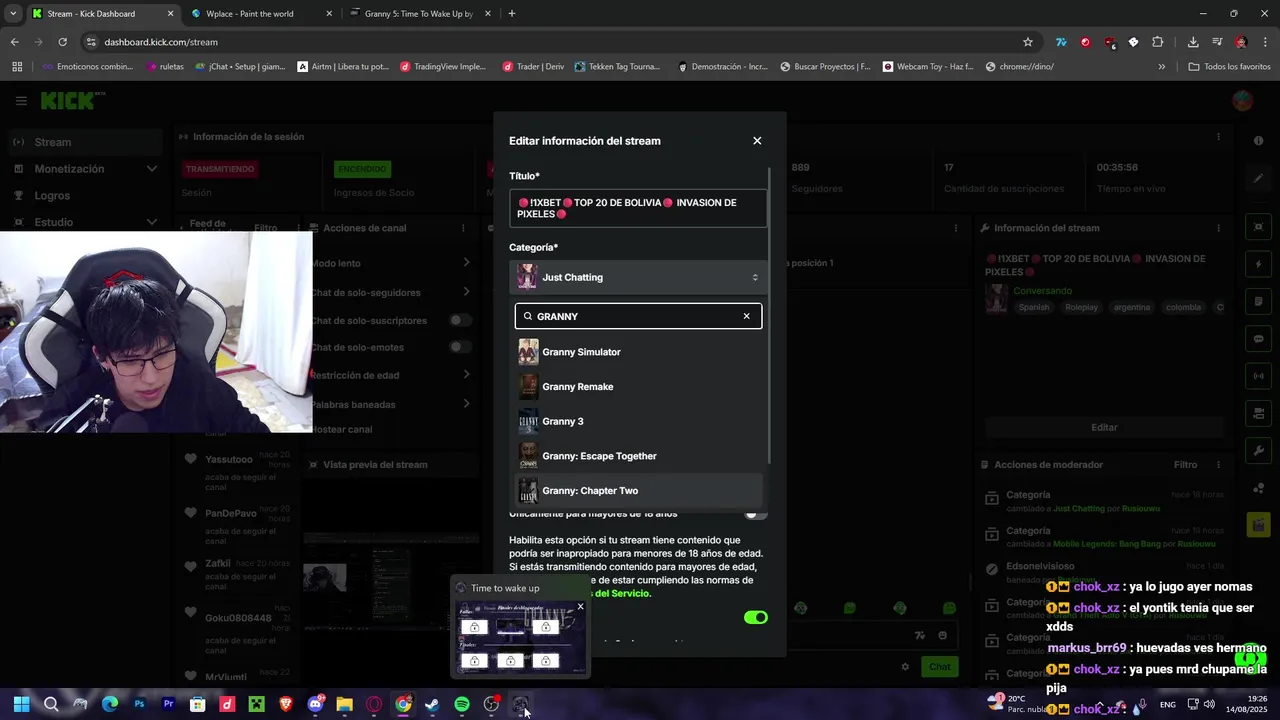1280x720 pixels.
Task: Expand Modo lento options
Action: point(466,263)
